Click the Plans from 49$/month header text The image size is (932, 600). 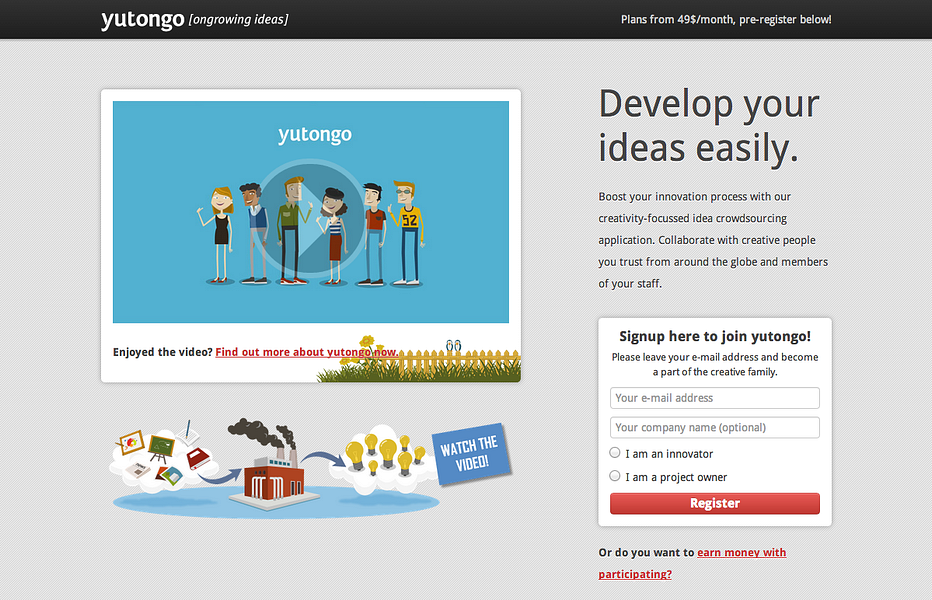click(x=726, y=19)
